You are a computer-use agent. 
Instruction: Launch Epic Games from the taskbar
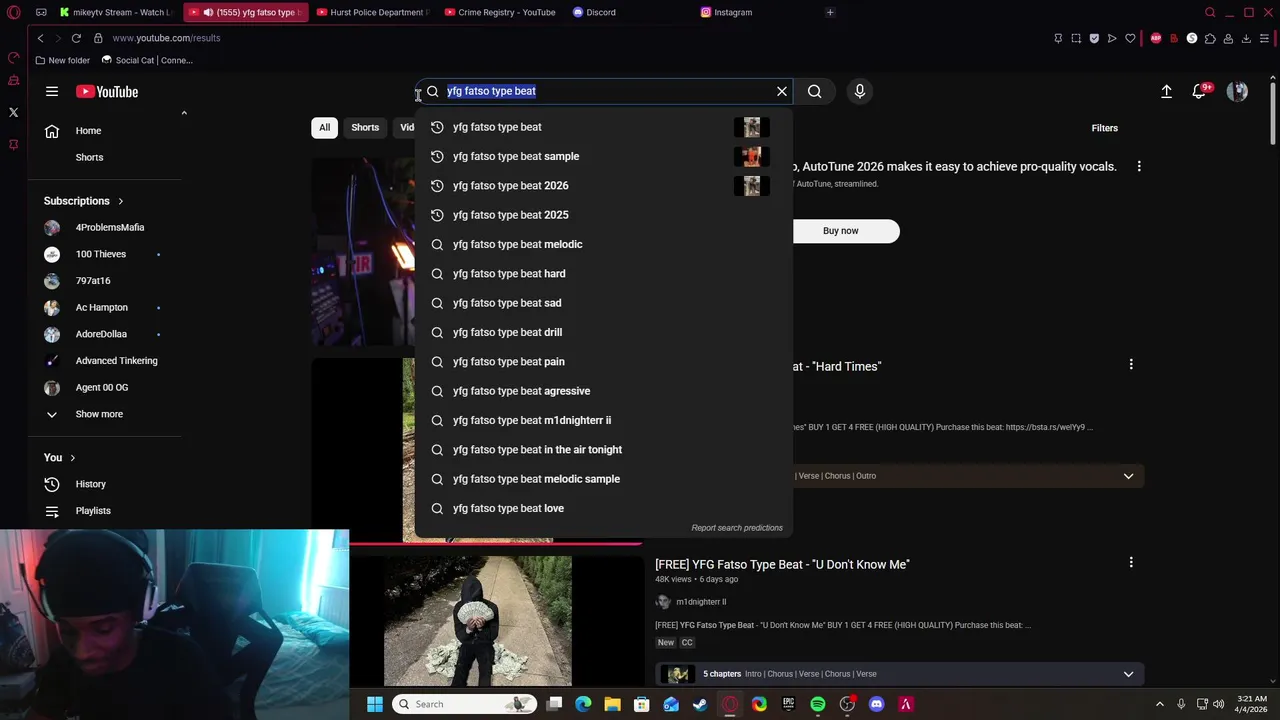[x=788, y=704]
